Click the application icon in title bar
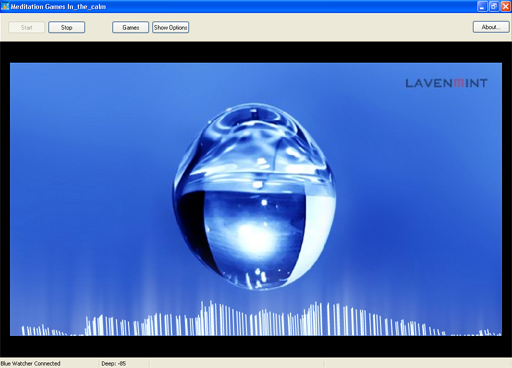This screenshot has width=512, height=368. click(5, 6)
